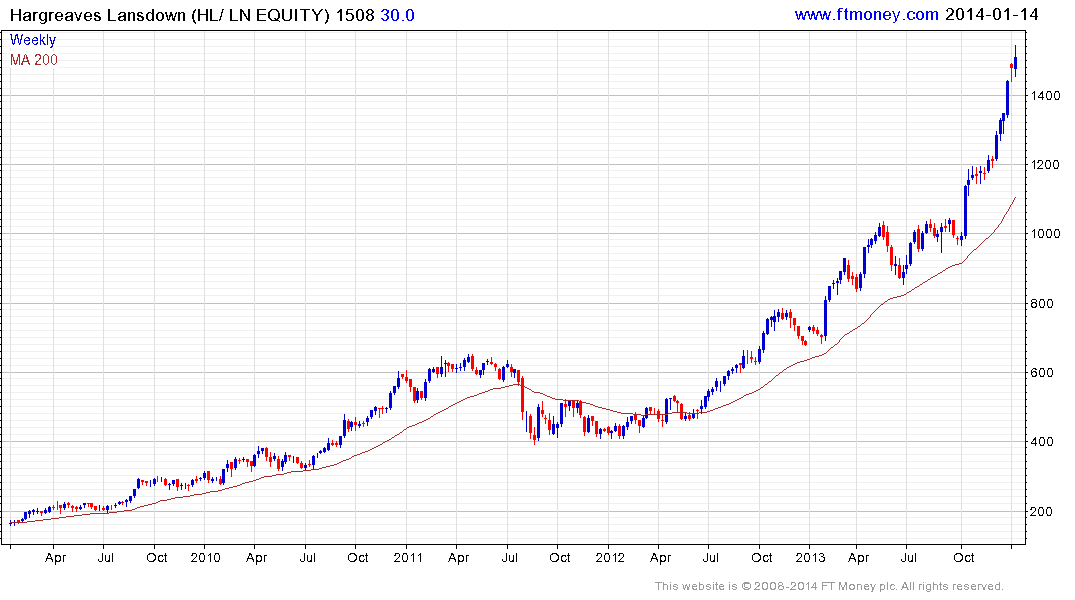
Task: Click the 400 price axis label
Action: coord(1042,442)
